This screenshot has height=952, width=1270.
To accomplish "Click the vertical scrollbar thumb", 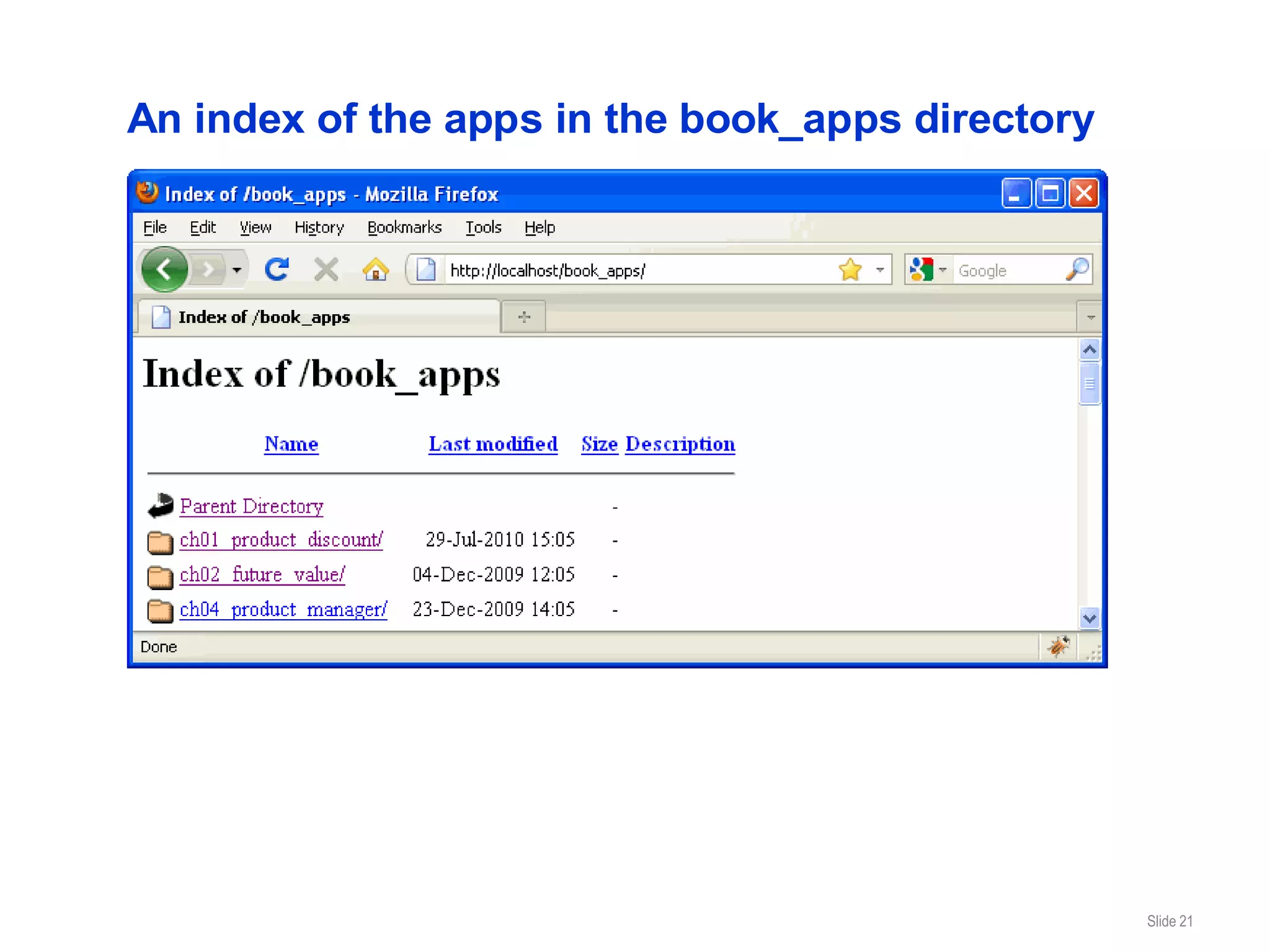I will click(x=1090, y=384).
